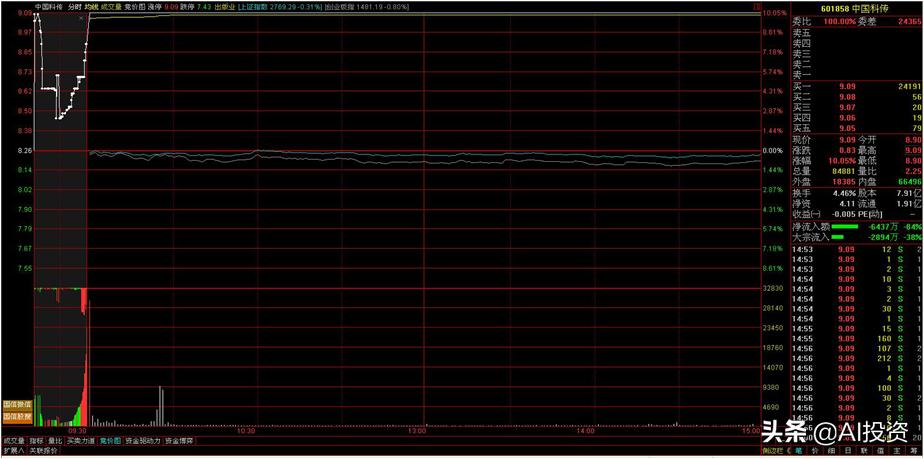Click 分时 in the chart header

point(74,6)
